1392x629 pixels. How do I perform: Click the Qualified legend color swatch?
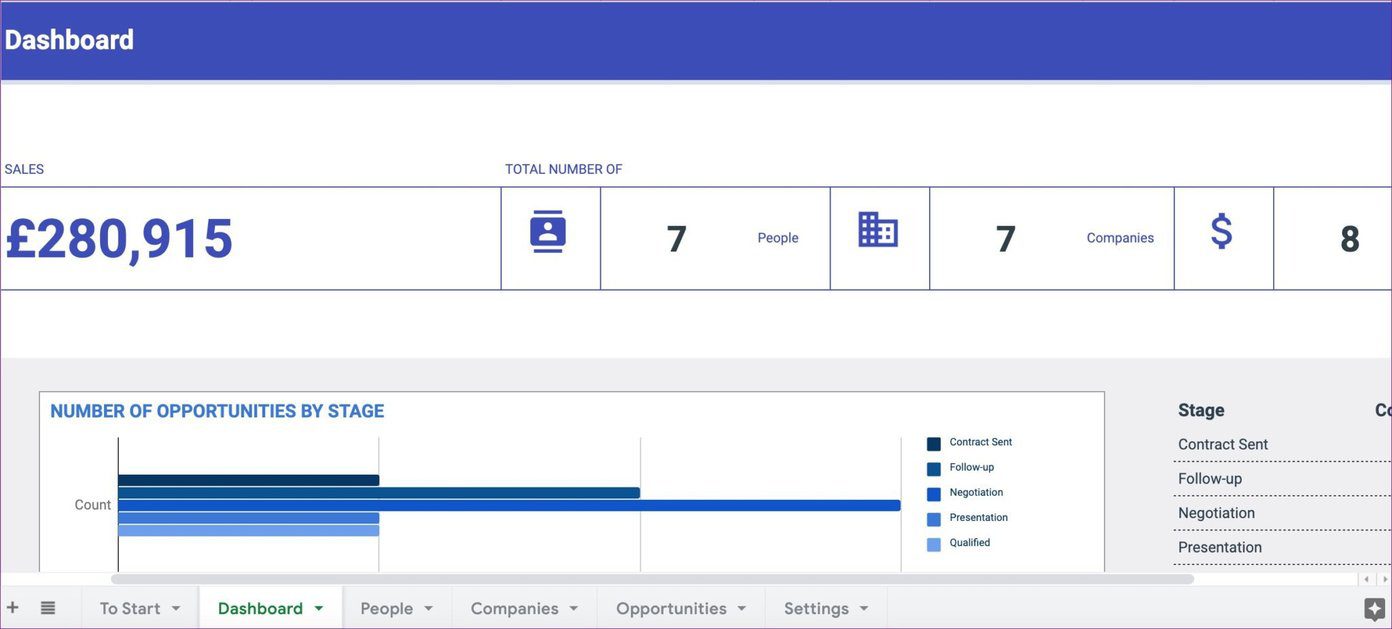pos(934,544)
